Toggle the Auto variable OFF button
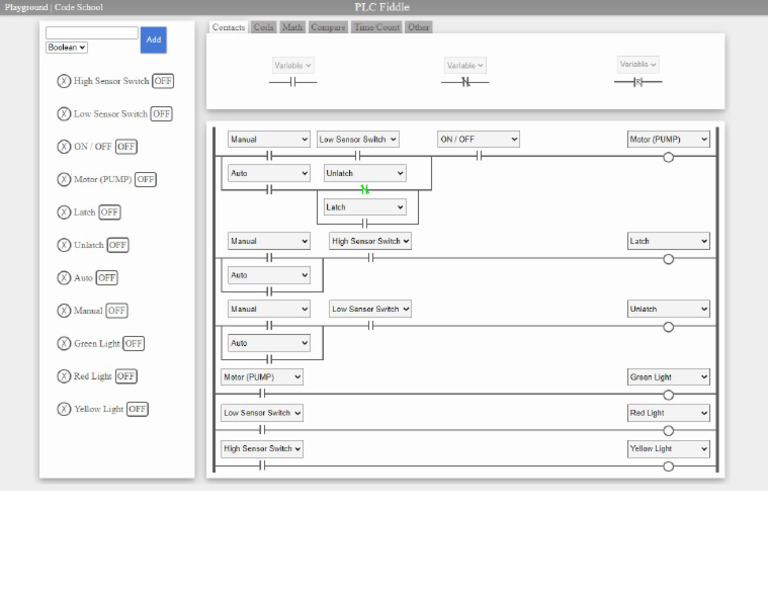Screen dimensions: 768x594 (107, 278)
